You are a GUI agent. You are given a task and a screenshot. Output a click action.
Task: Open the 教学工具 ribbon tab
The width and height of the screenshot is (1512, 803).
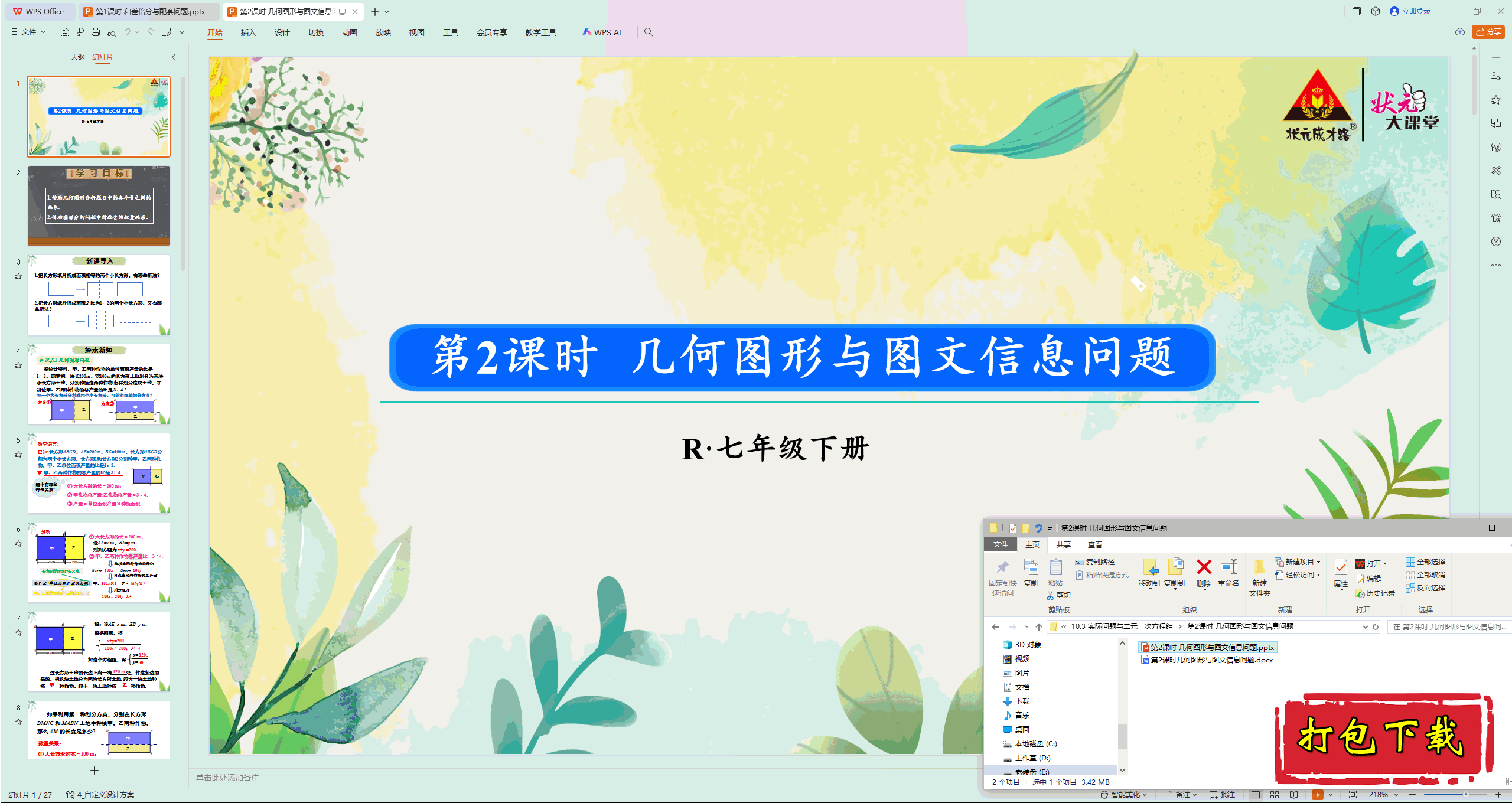tap(540, 32)
